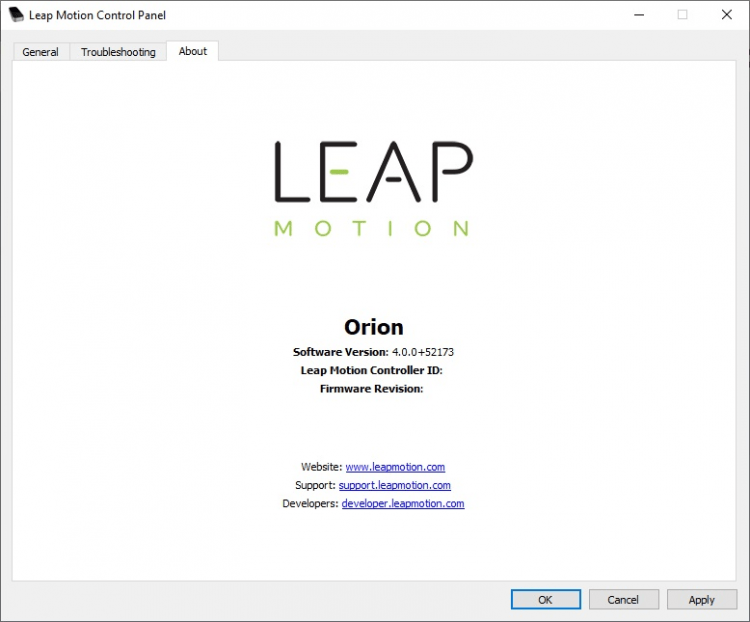Click the Developers: label

pos(310,503)
